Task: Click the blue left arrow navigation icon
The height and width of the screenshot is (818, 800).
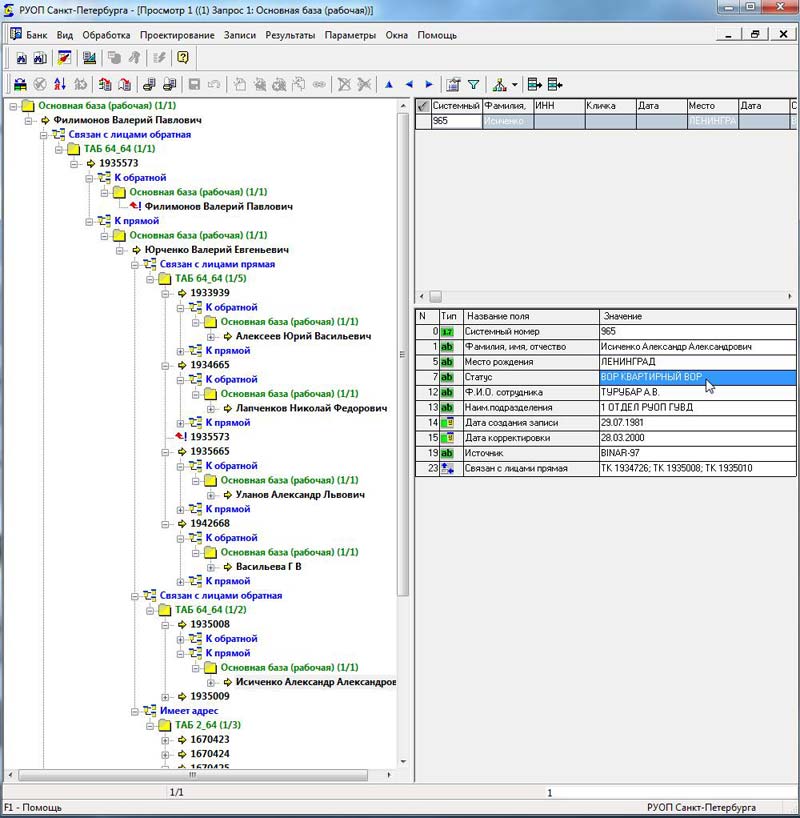Action: click(x=409, y=85)
